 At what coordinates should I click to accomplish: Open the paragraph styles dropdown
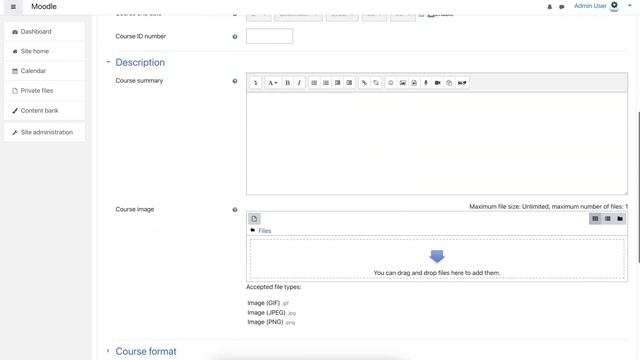[272, 83]
